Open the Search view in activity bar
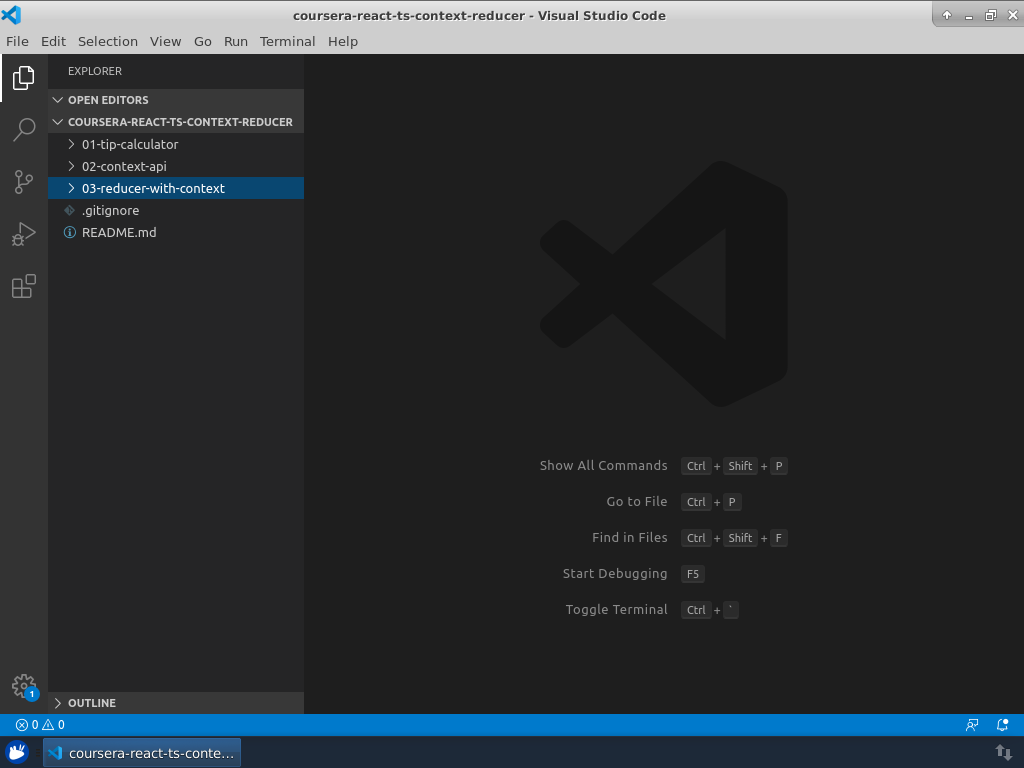Viewport: 1024px width, 768px height. pos(24,129)
